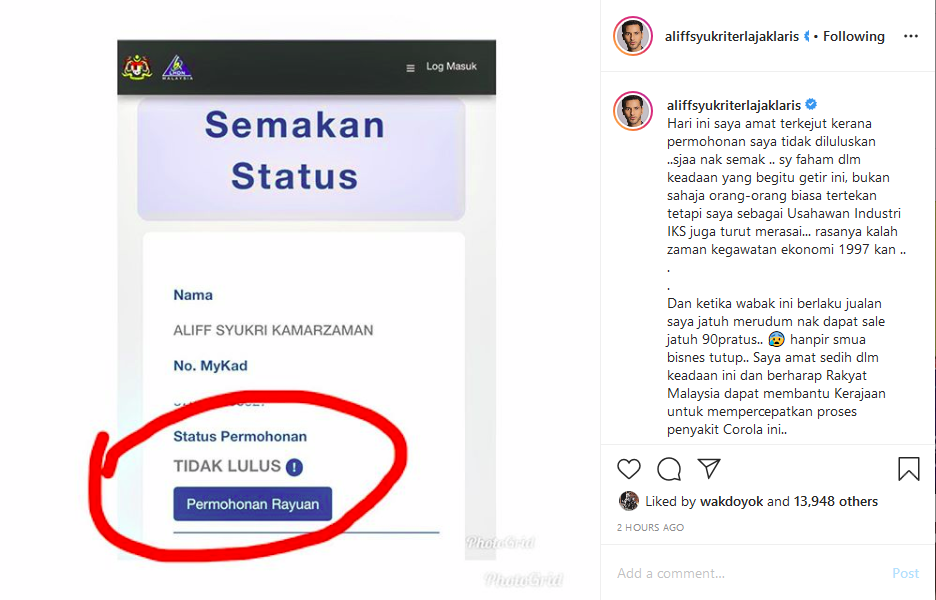Screen dimensions: 936x600
Task: Click the LHDN Malaysia logo
Action: tap(177, 67)
